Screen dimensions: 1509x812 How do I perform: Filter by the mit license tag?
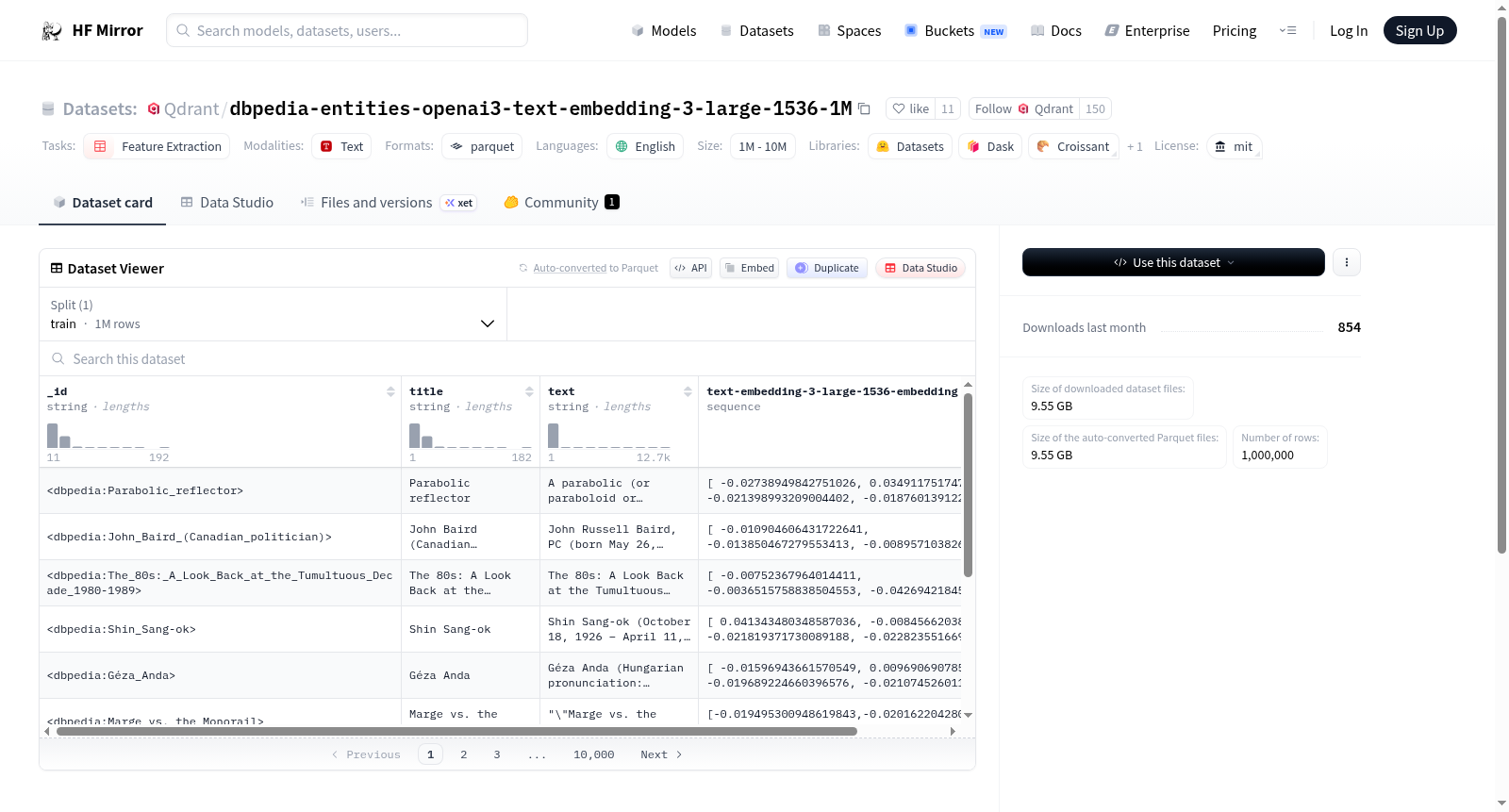tap(1235, 146)
